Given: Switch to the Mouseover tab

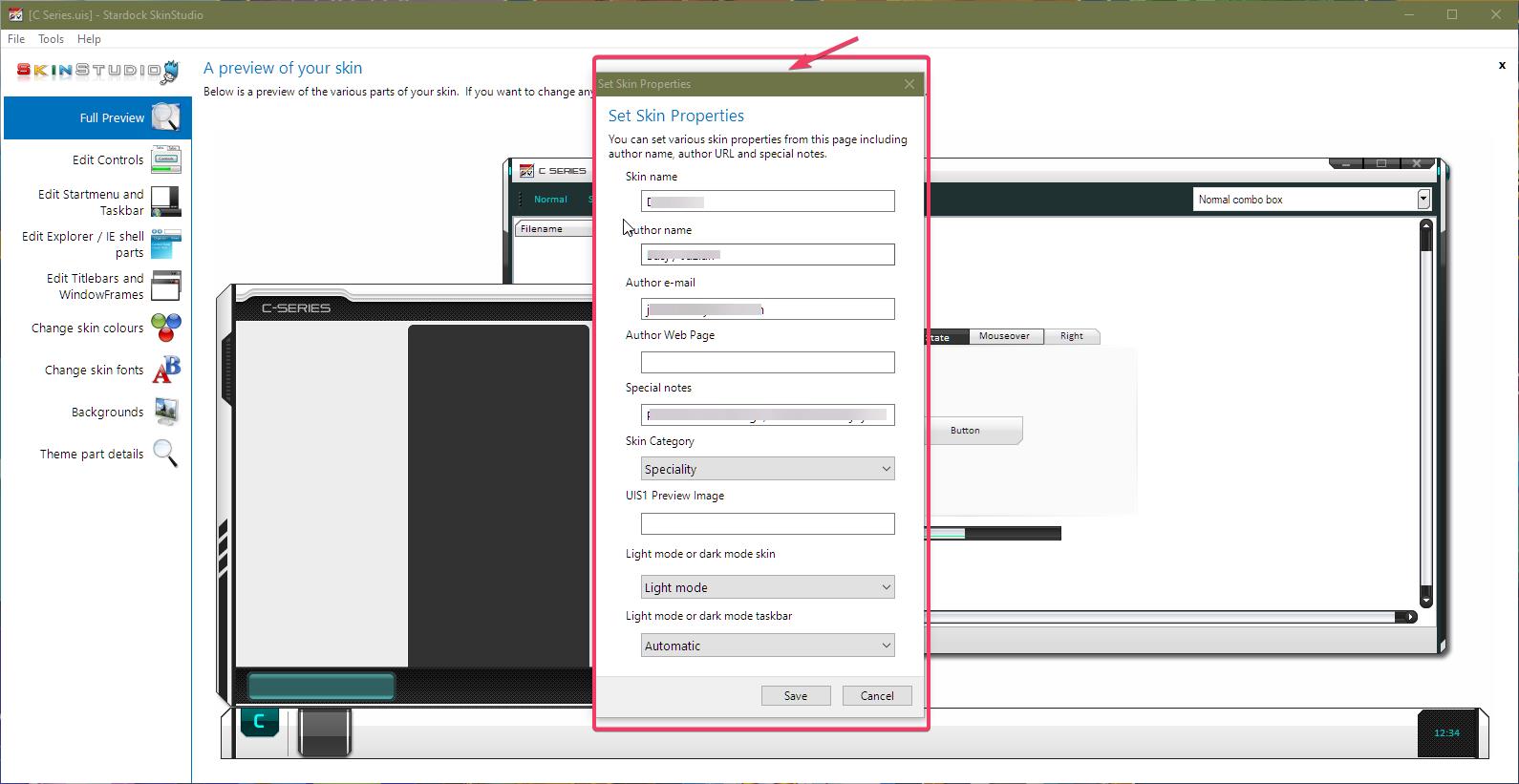Looking at the screenshot, I should 1004,336.
